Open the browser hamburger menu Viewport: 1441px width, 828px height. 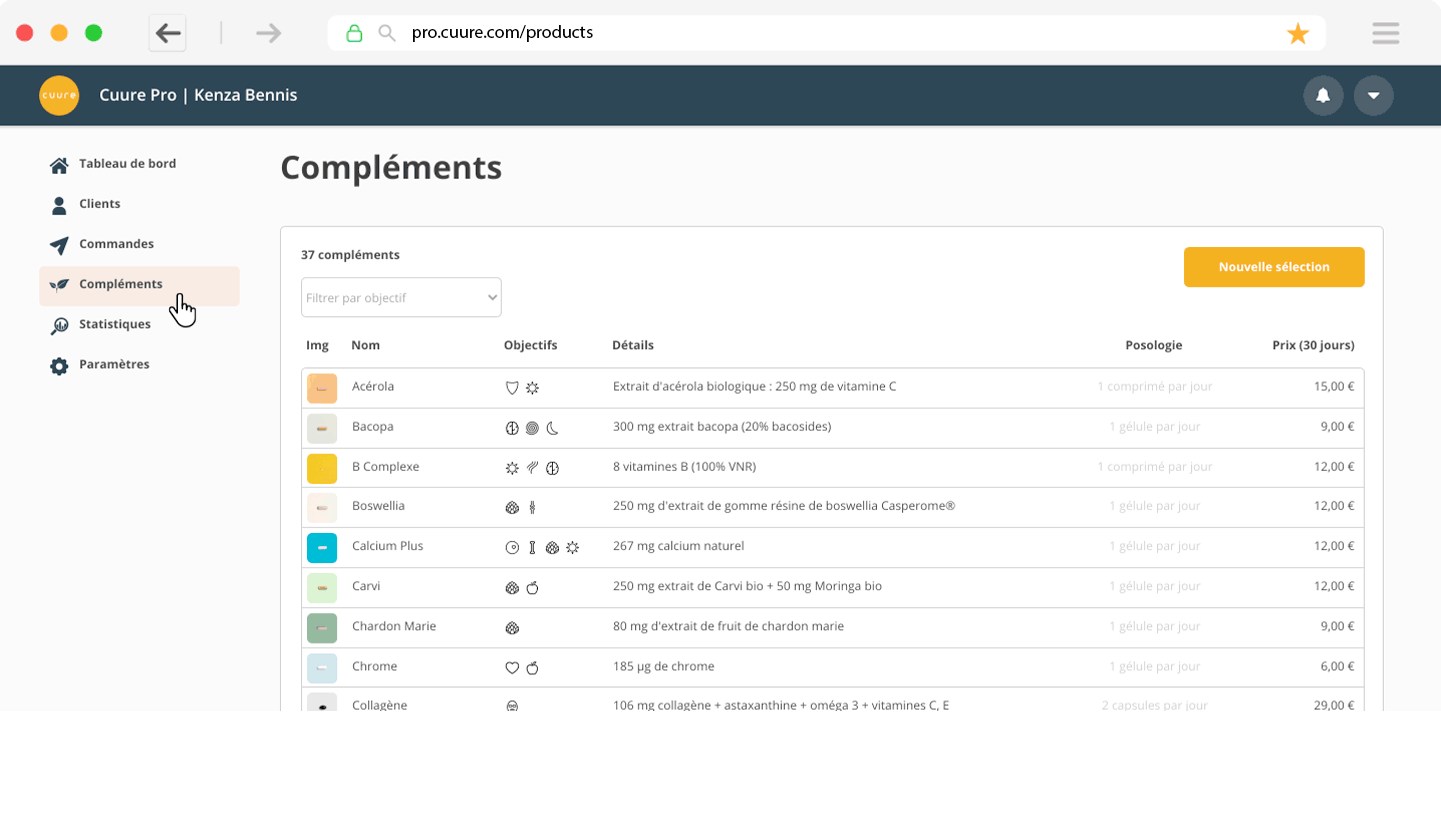click(x=1385, y=33)
